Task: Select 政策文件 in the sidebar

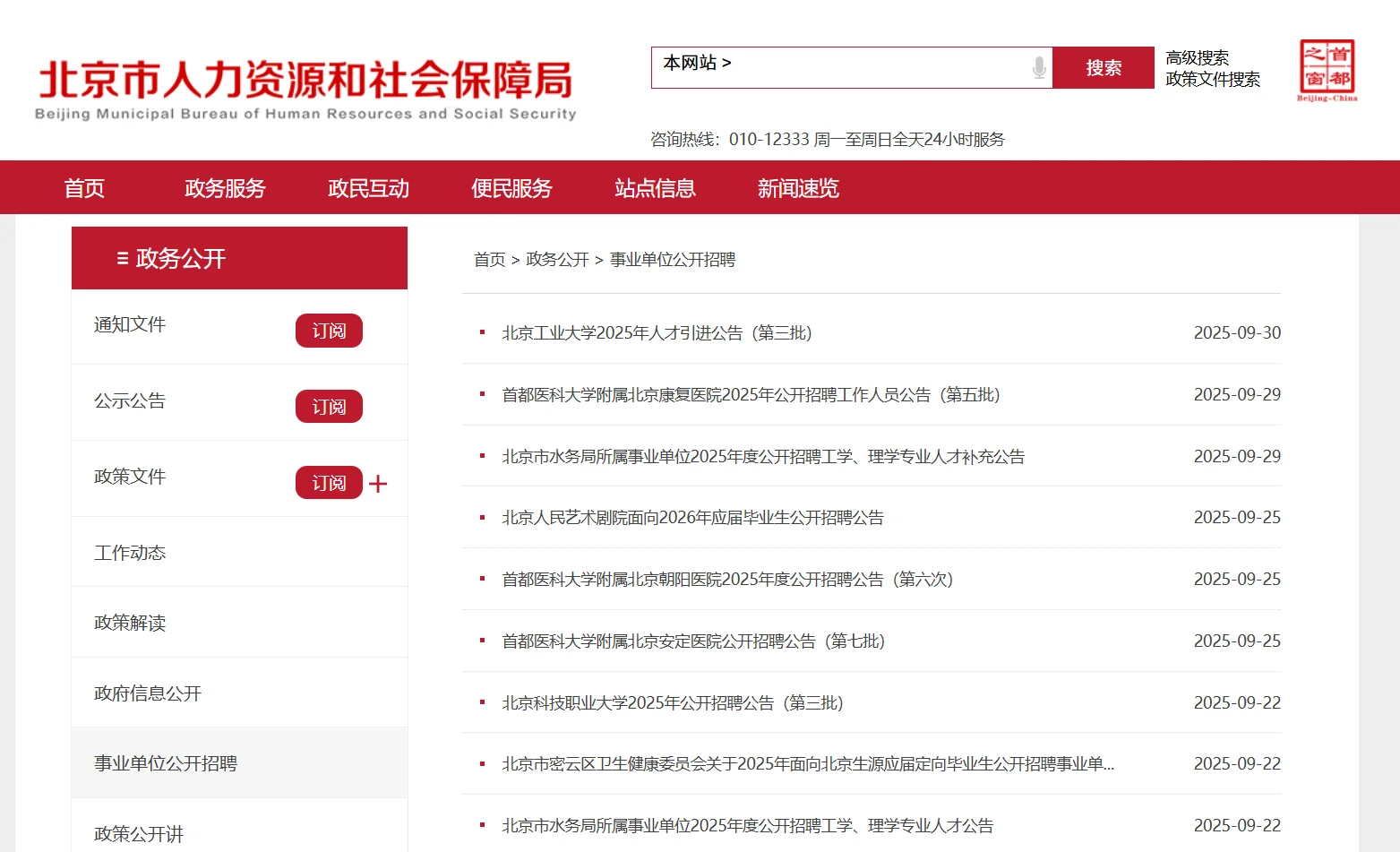Action: point(130,477)
